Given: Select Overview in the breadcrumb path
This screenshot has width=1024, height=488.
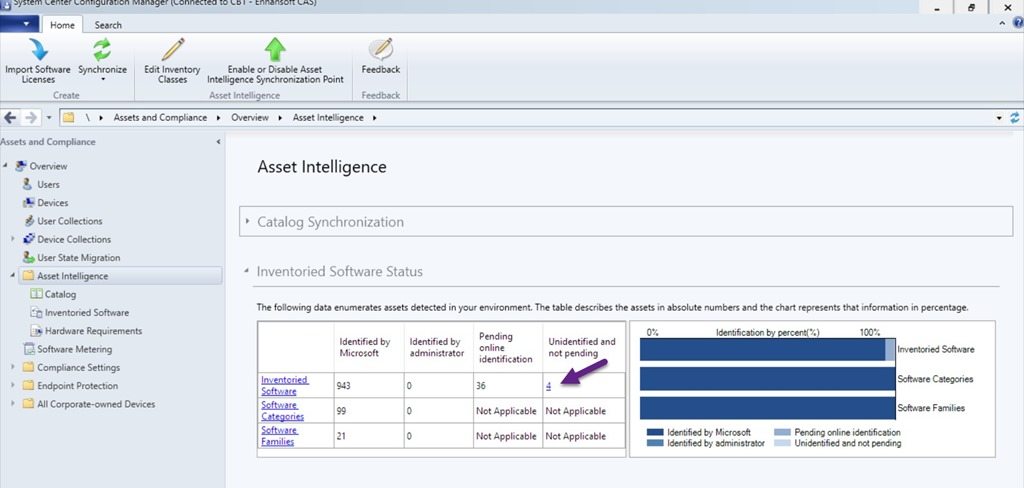Looking at the screenshot, I should click(x=249, y=118).
